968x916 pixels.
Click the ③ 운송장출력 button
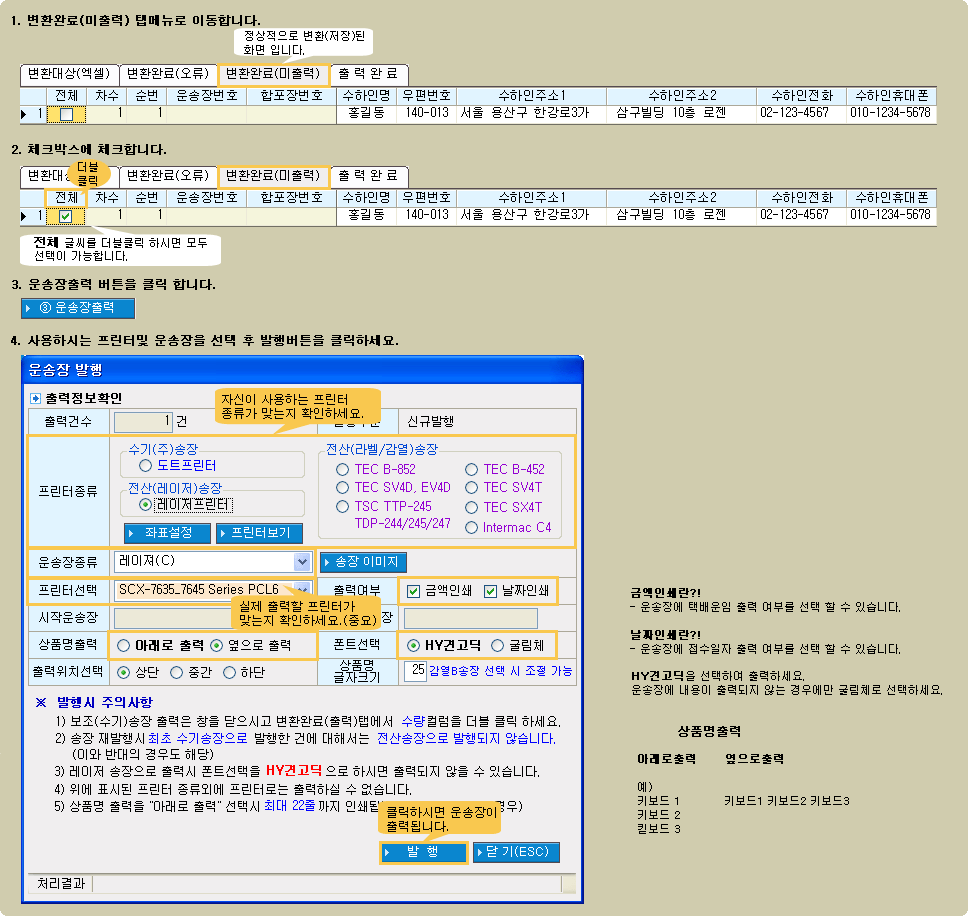click(78, 308)
